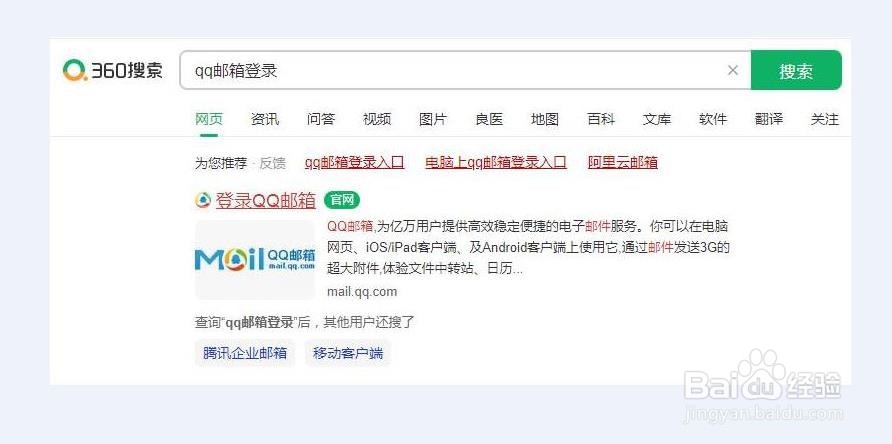This screenshot has height=444, width=892.
Task: Select the 良医 tab
Action: click(489, 120)
